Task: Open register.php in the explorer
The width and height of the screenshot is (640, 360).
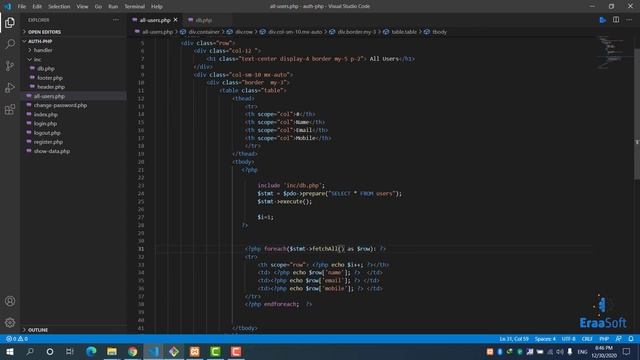Action: click(48, 142)
